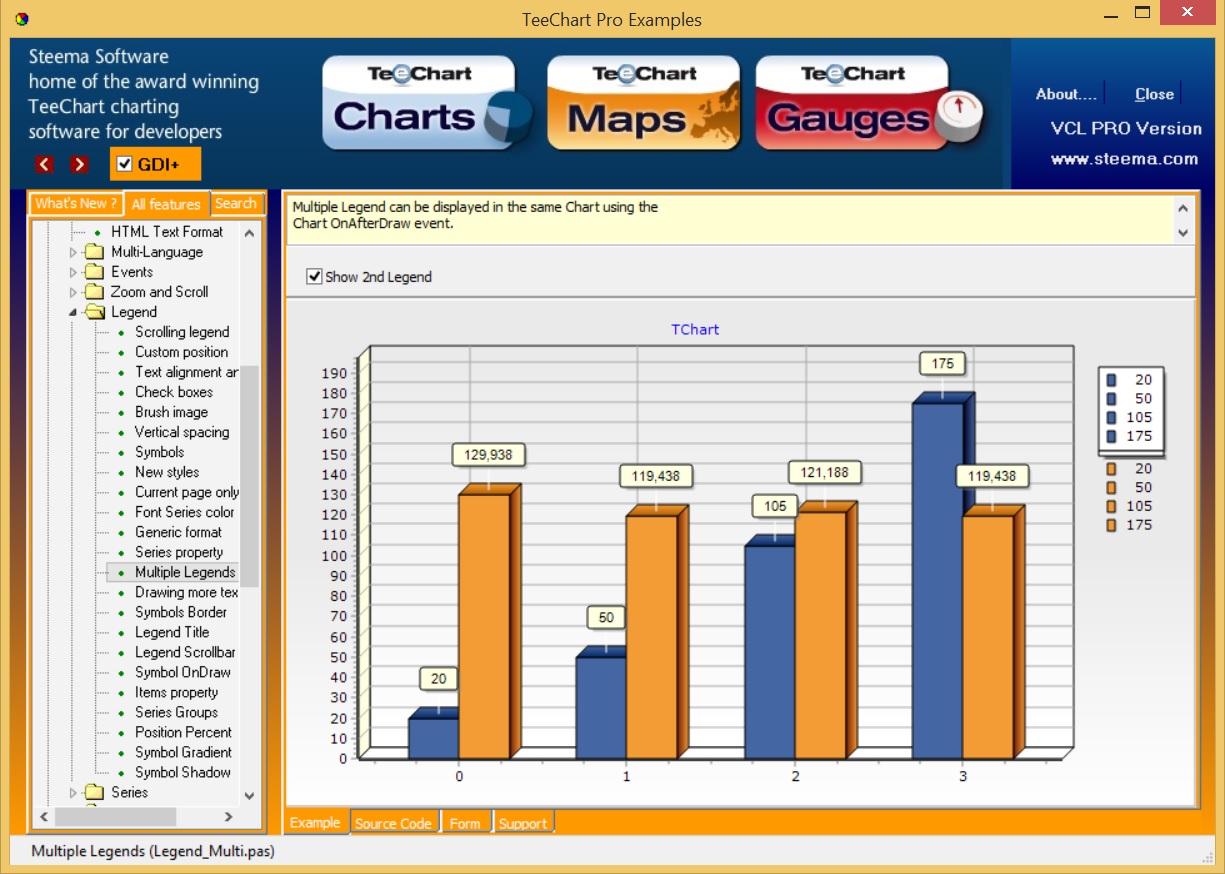Screen dimensions: 1225x874
Task: Select Legend Title example
Action: [x=172, y=632]
